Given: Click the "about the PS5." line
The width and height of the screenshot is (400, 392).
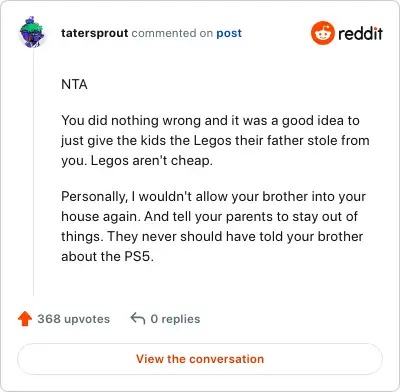Looking at the screenshot, I should click(x=107, y=256).
